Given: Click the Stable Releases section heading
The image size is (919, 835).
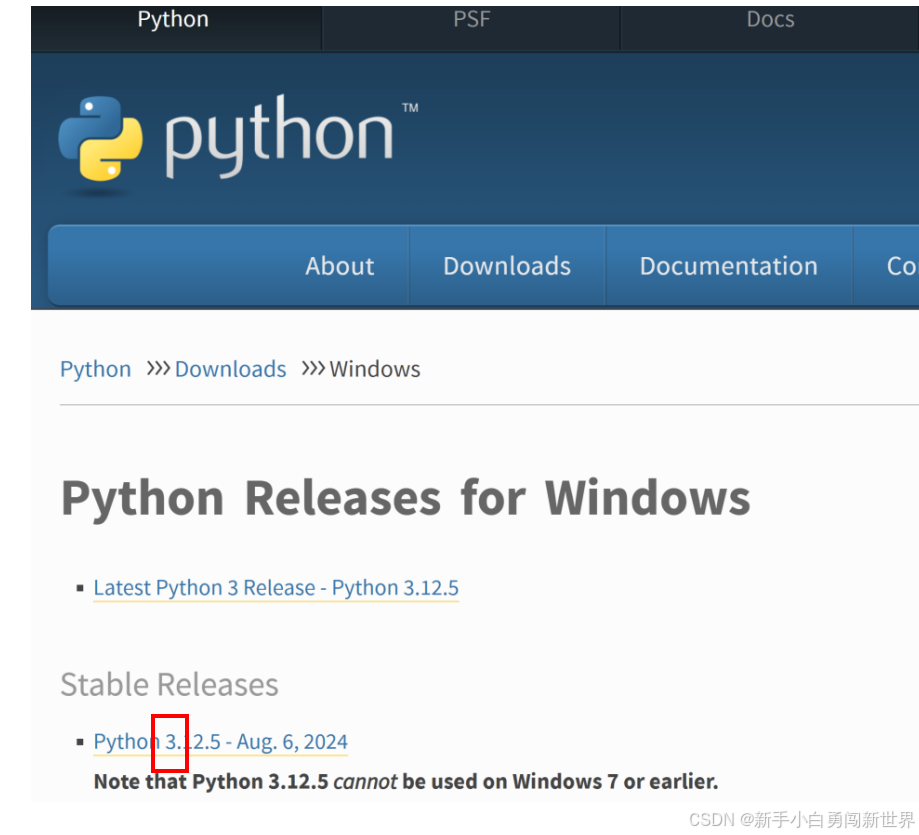Looking at the screenshot, I should 168,684.
